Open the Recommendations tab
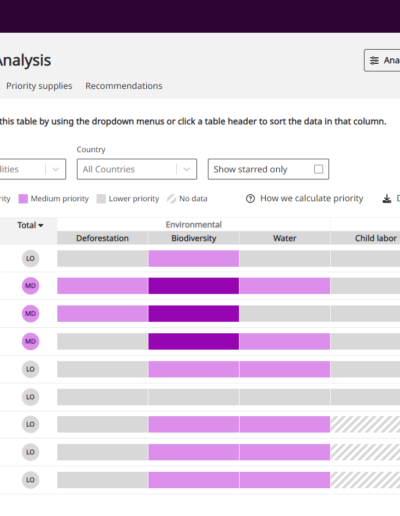Screen dimensions: 400x516 [124, 86]
